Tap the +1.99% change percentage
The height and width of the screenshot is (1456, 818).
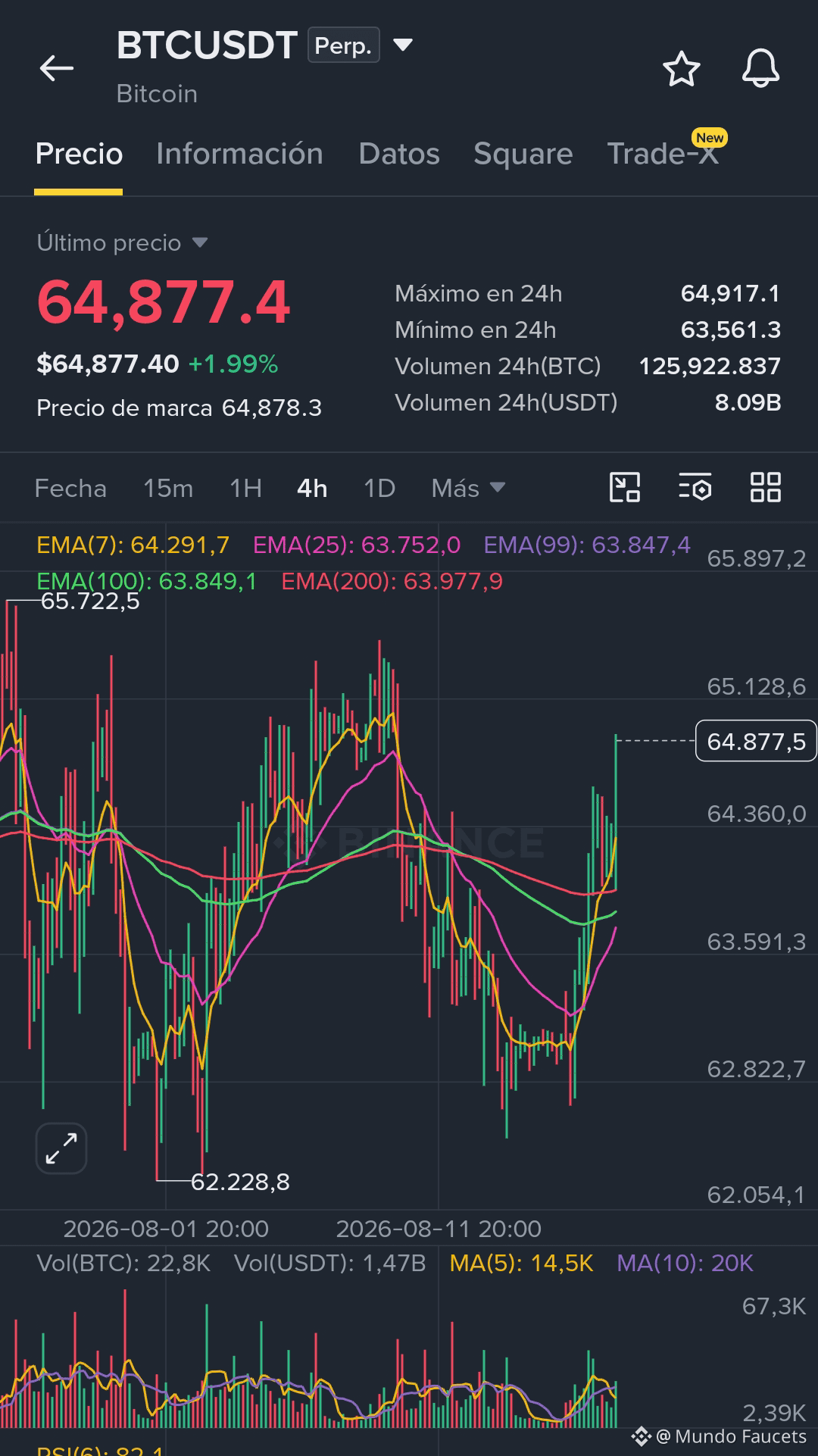233,364
